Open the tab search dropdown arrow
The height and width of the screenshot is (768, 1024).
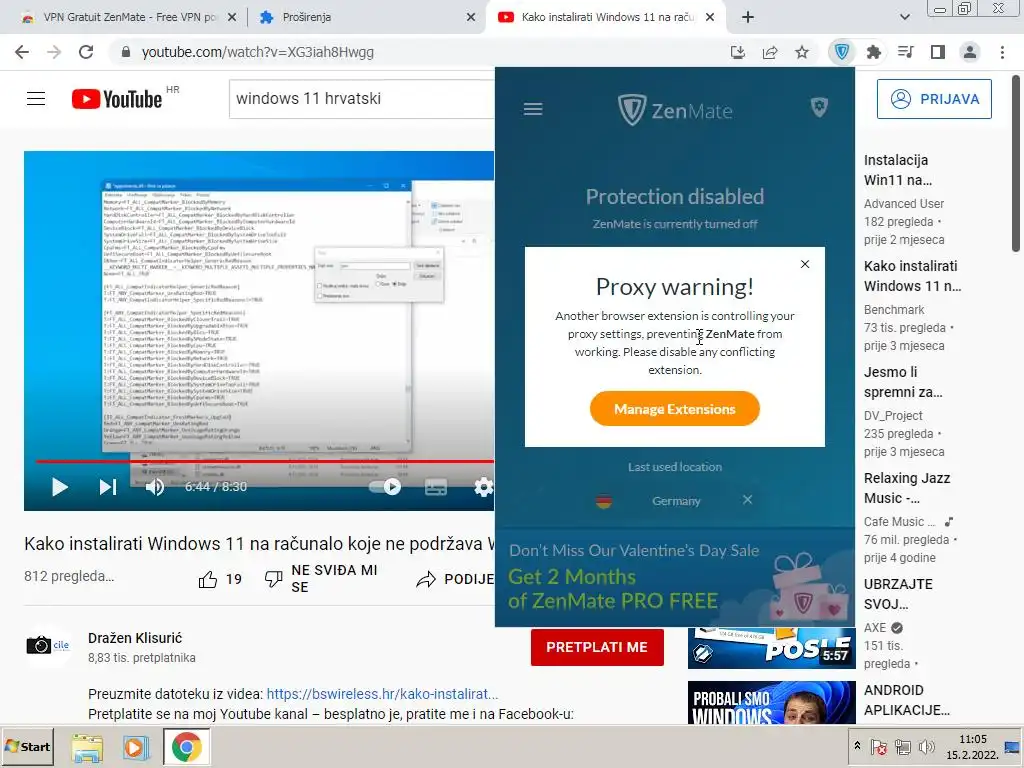coord(904,17)
